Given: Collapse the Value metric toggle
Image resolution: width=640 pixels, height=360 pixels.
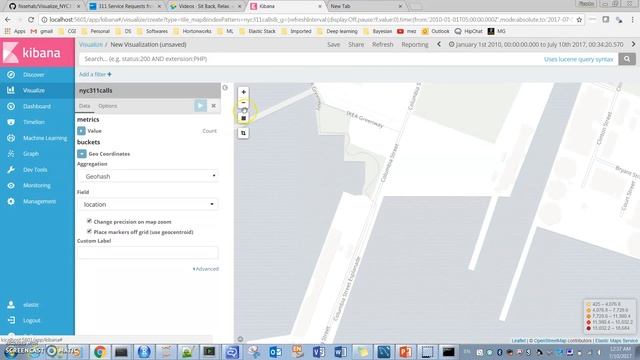Looking at the screenshot, I should (81, 131).
